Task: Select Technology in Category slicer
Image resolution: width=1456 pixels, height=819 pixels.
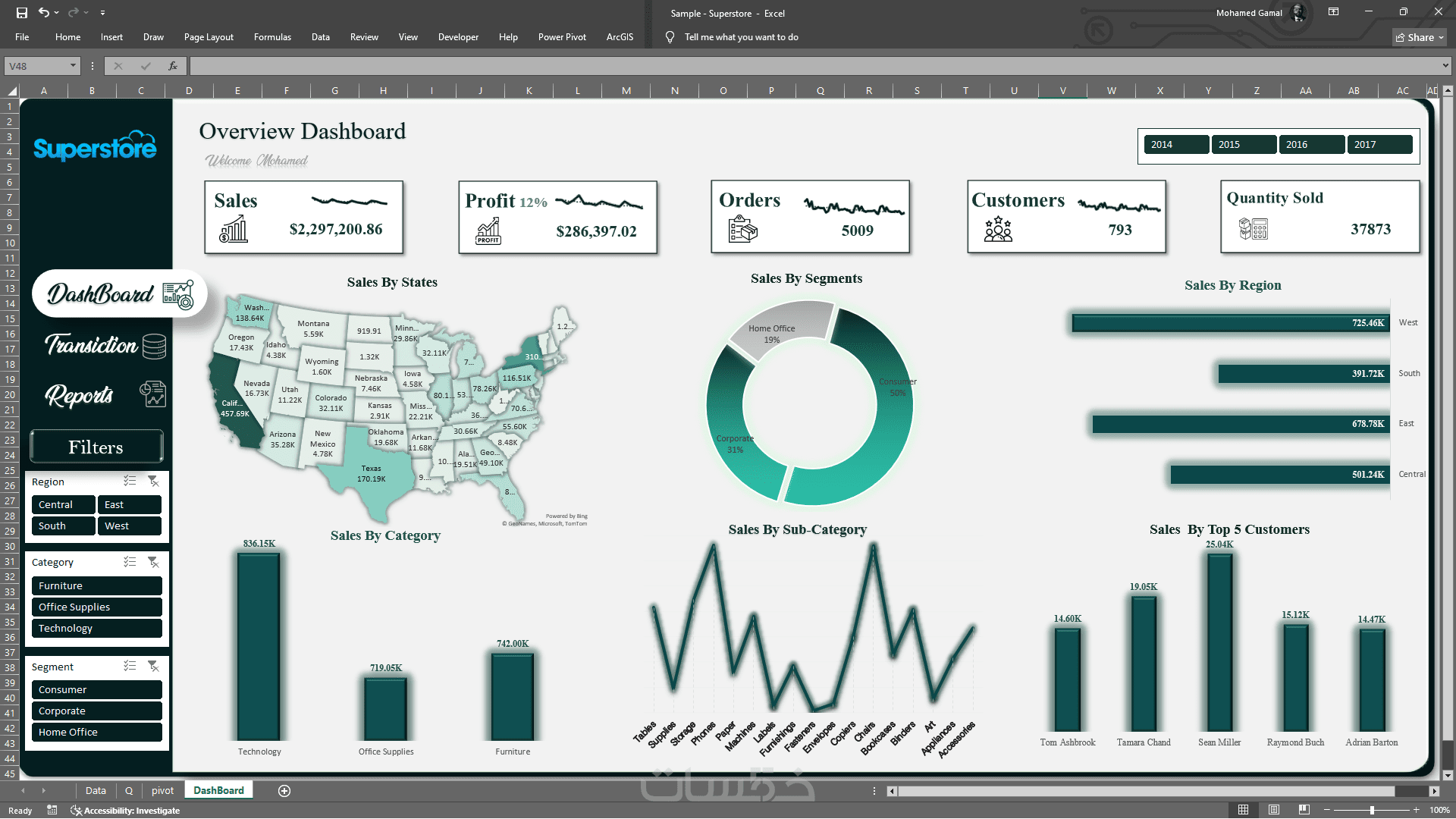Action: pos(96,629)
